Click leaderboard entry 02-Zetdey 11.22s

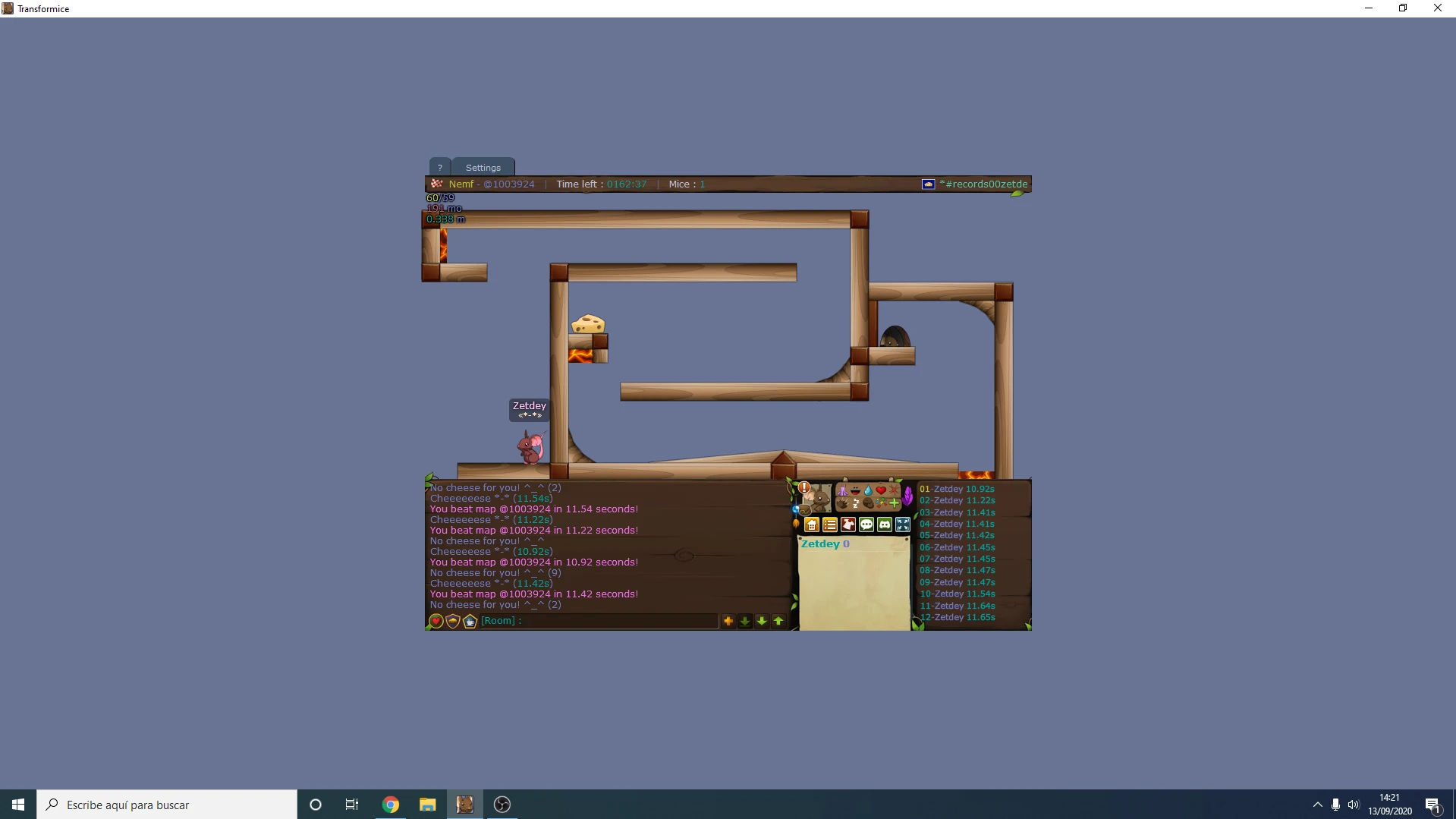tap(958, 500)
